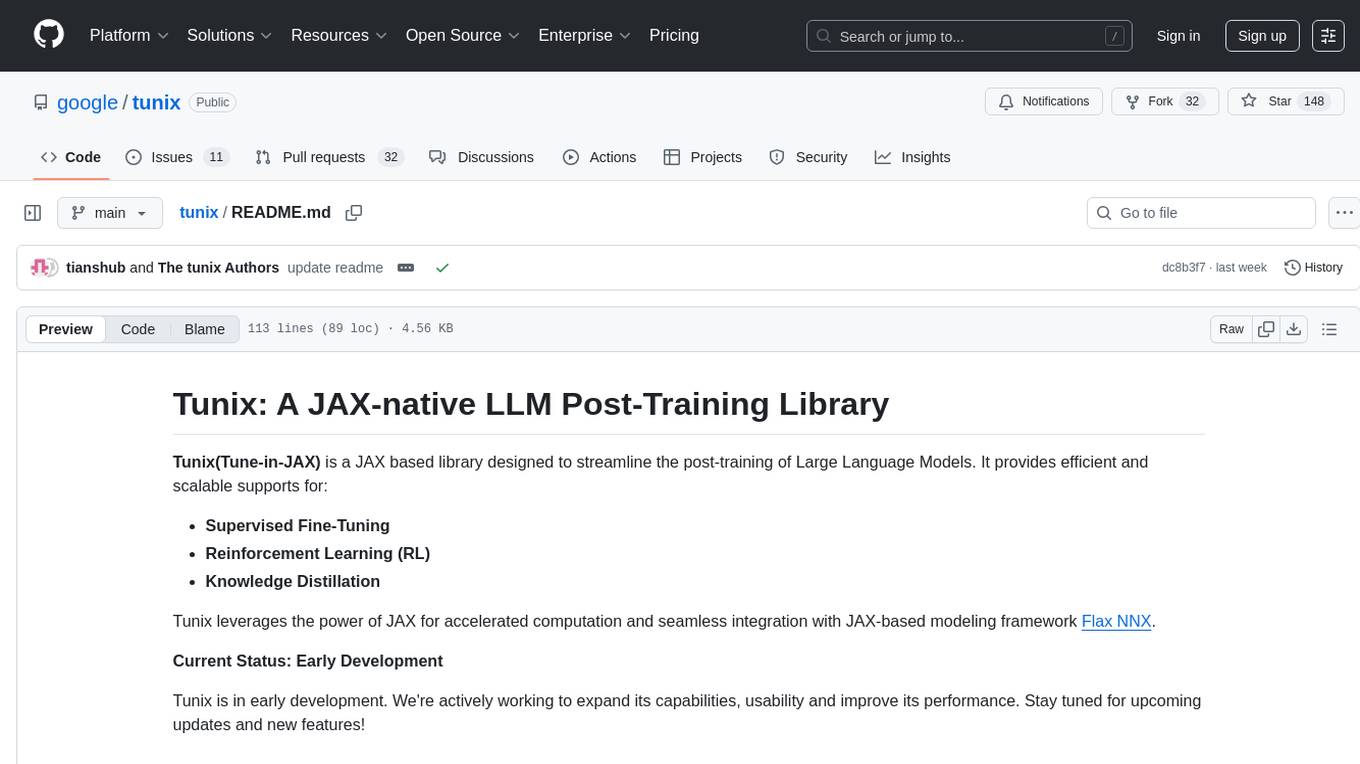Open commit dc8b3f7 link
The width and height of the screenshot is (1360, 764).
(1184, 268)
